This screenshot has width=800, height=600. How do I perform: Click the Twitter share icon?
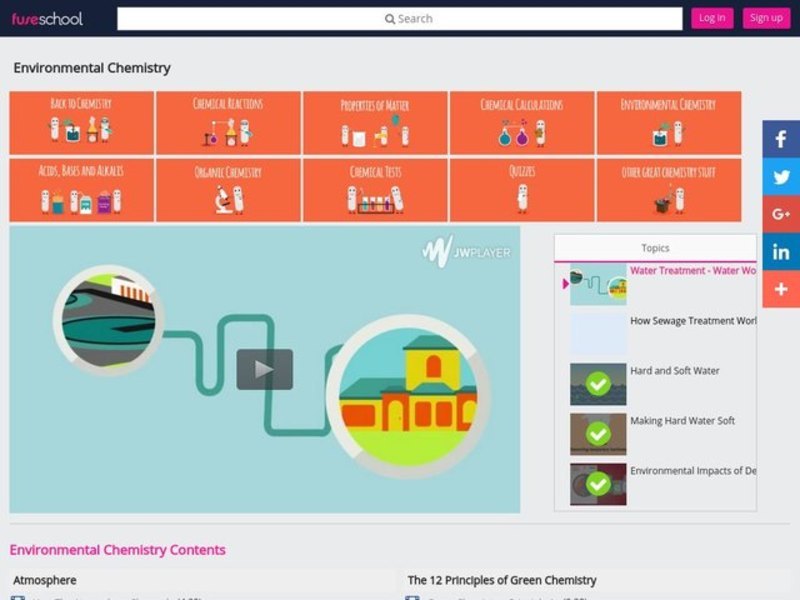coord(781,177)
